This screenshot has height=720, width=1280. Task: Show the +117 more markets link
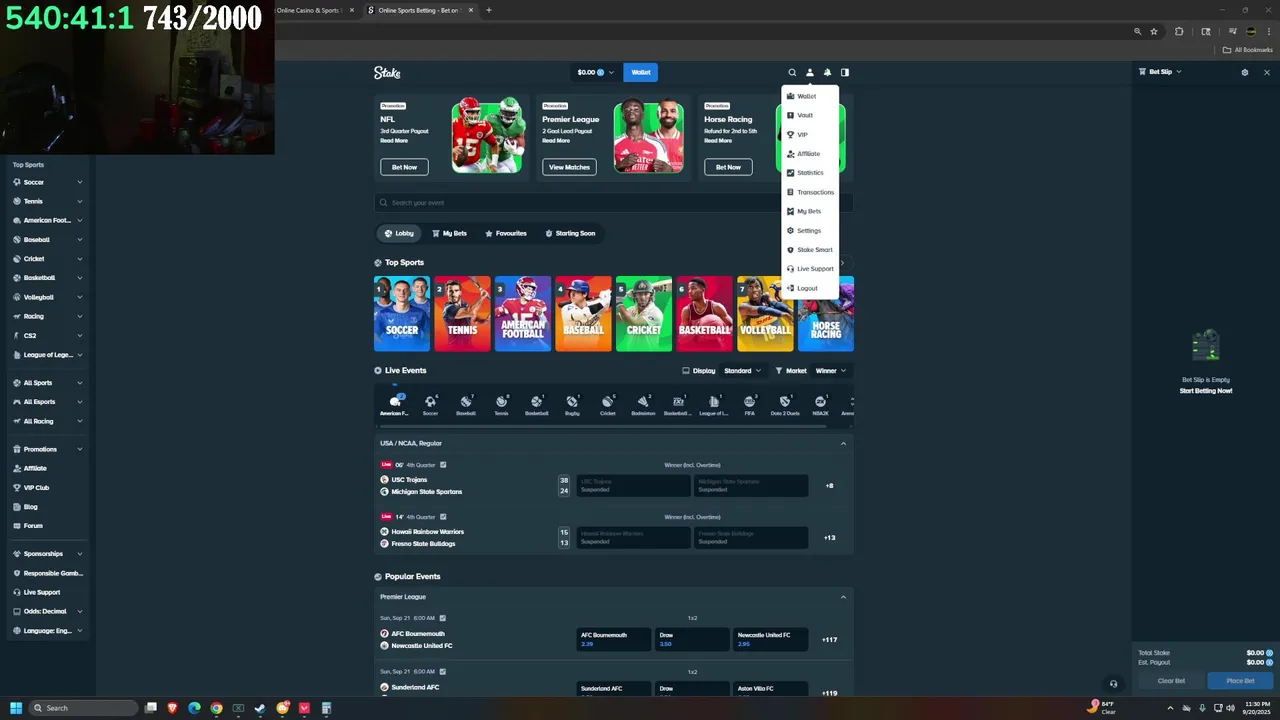(829, 640)
